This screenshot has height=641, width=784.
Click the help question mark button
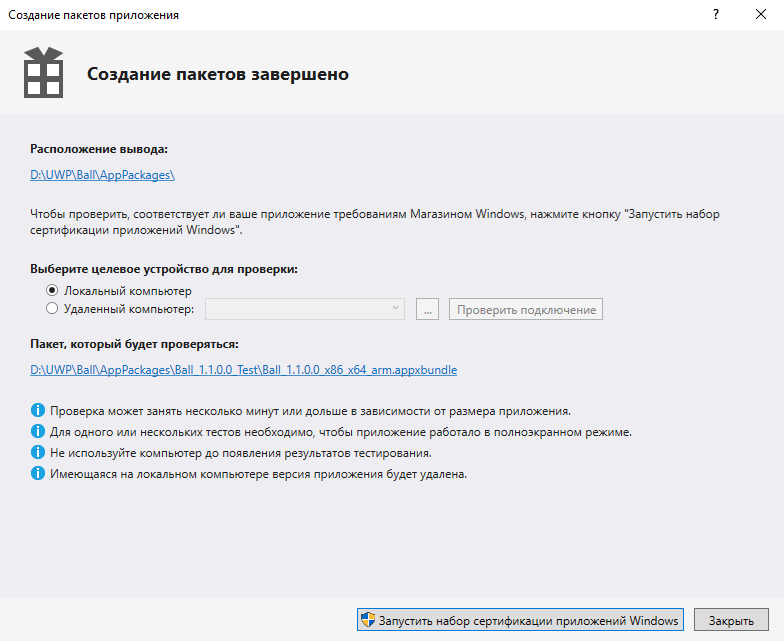tap(716, 14)
